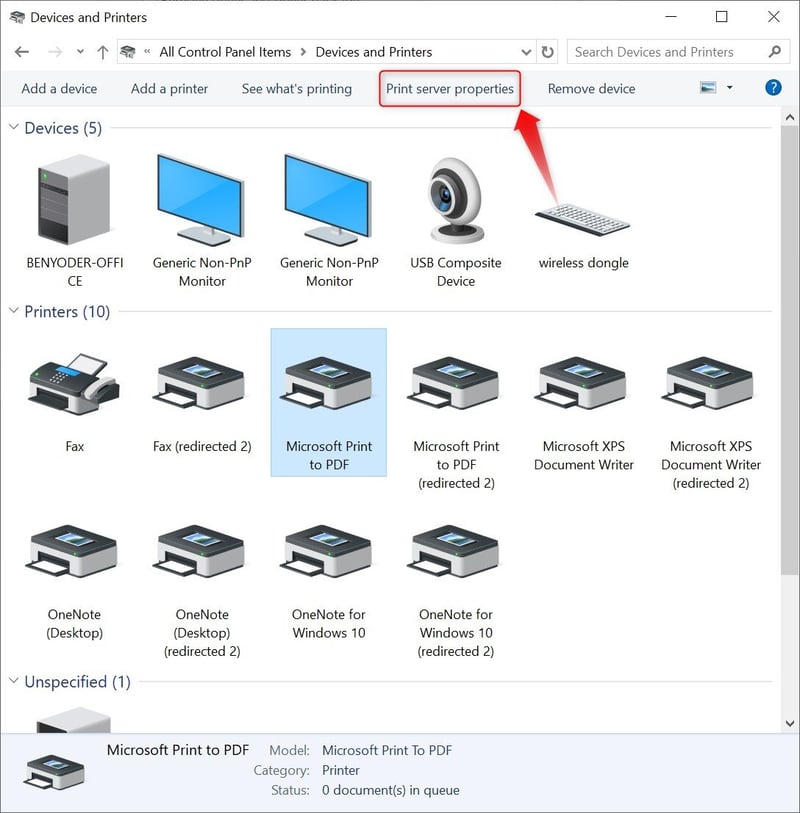This screenshot has width=800, height=813.
Task: Change your view using the view icon
Action: (708, 88)
